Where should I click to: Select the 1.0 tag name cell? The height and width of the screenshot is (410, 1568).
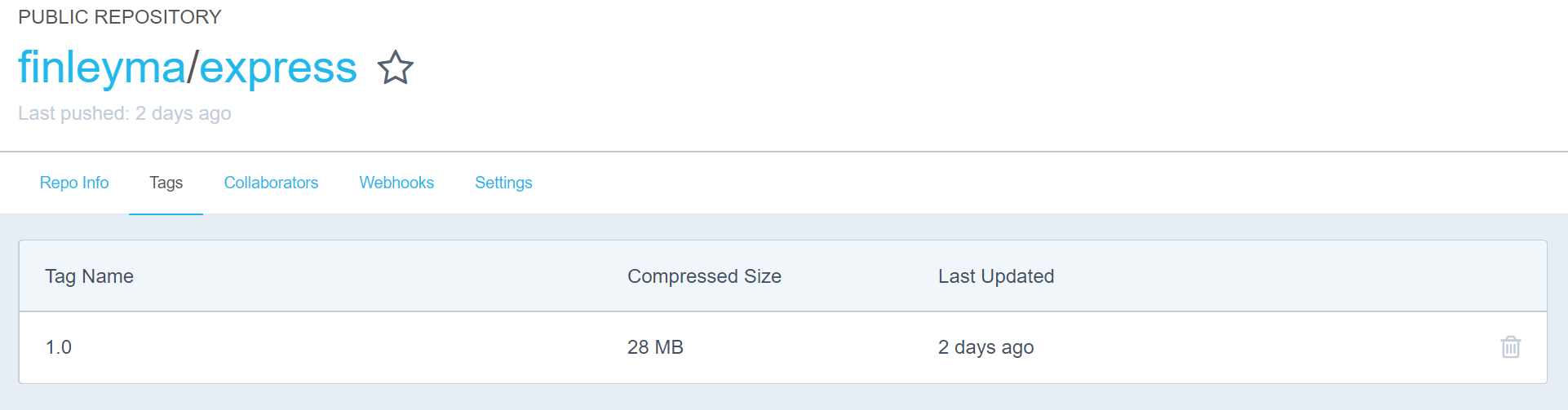(x=59, y=347)
